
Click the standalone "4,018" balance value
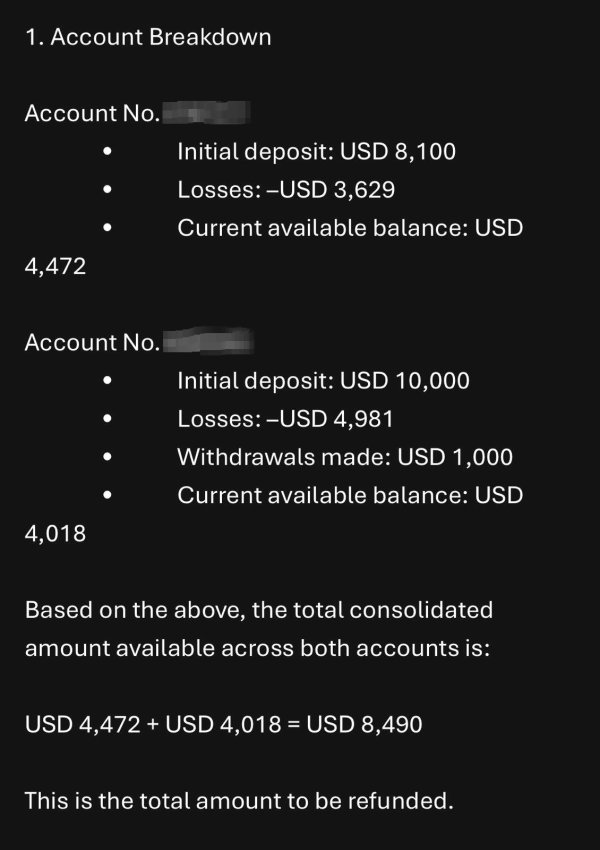(55, 533)
